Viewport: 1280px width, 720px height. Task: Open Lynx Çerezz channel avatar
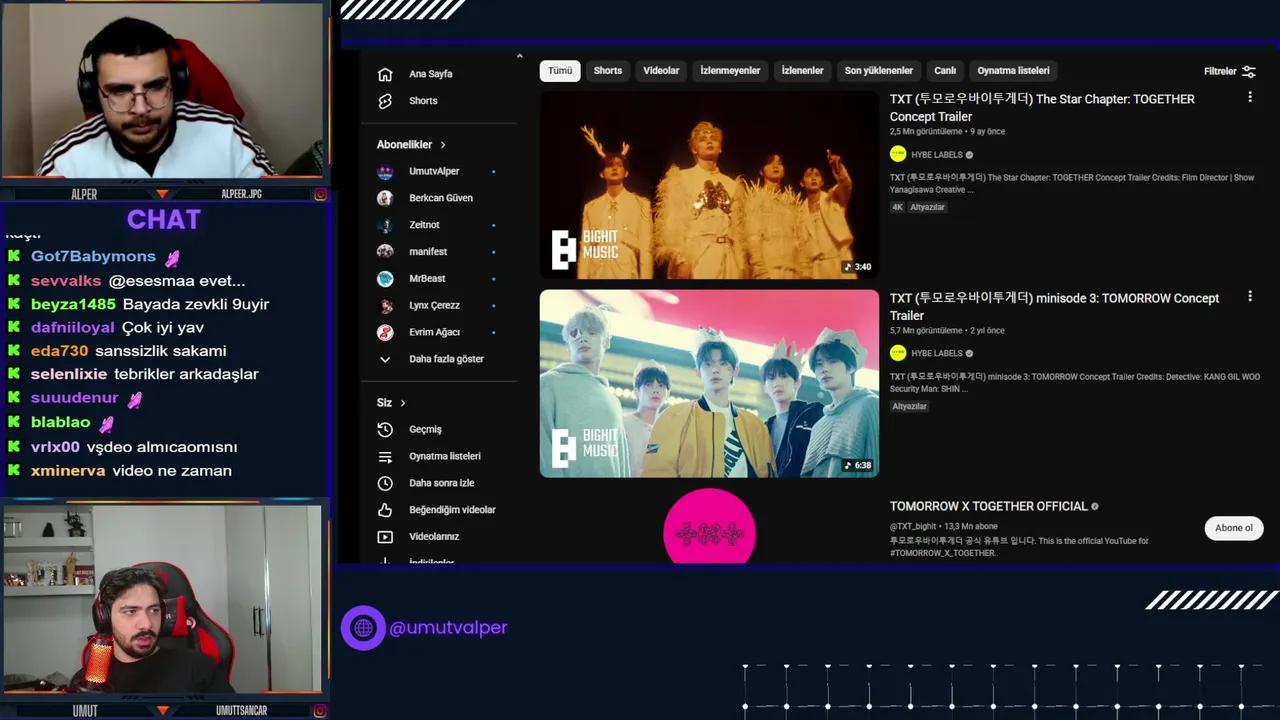[x=385, y=306]
